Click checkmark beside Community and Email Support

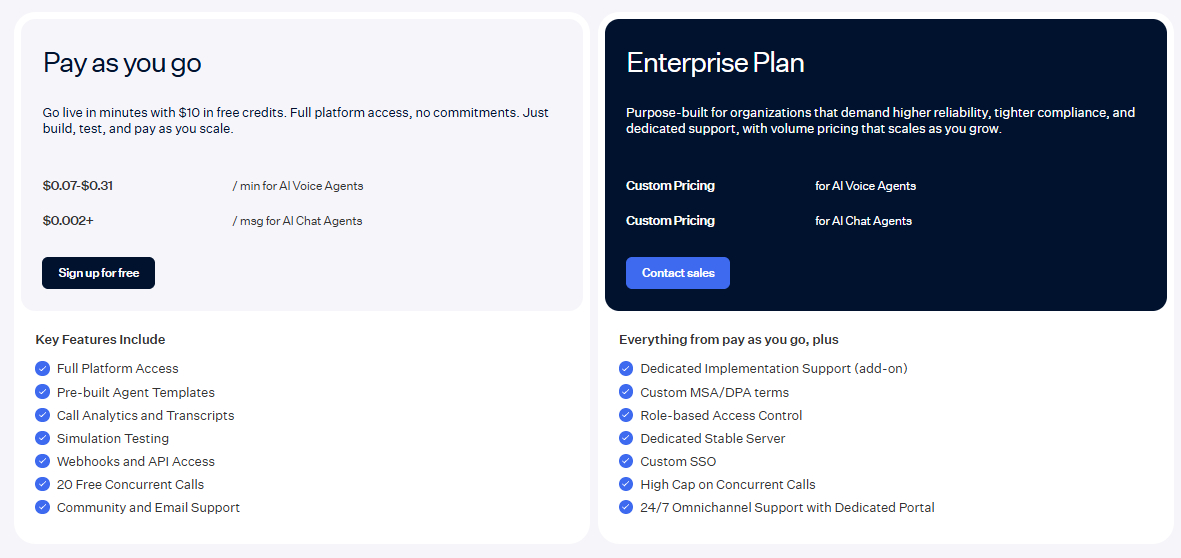[42, 507]
